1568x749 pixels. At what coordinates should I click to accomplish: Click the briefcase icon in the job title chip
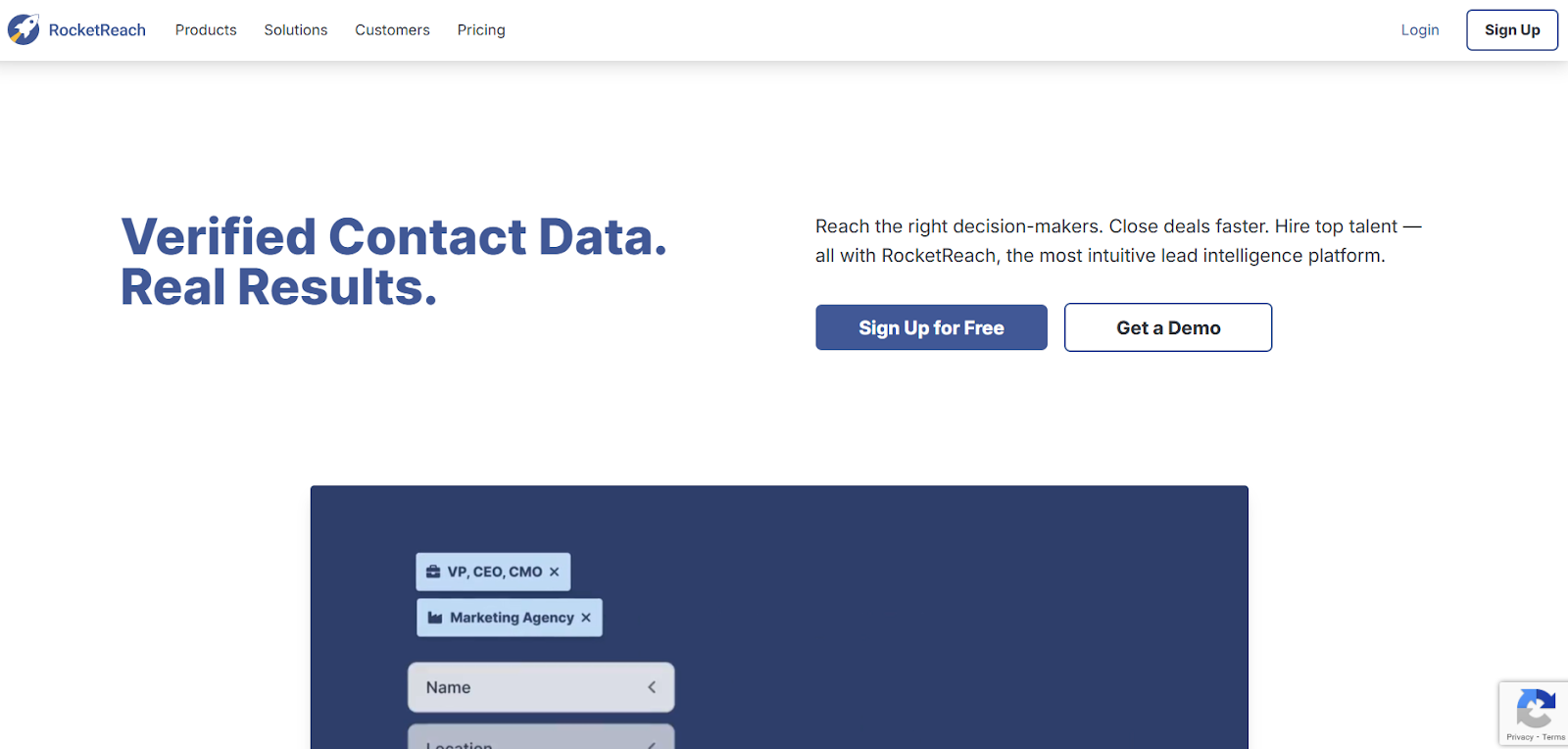point(432,572)
